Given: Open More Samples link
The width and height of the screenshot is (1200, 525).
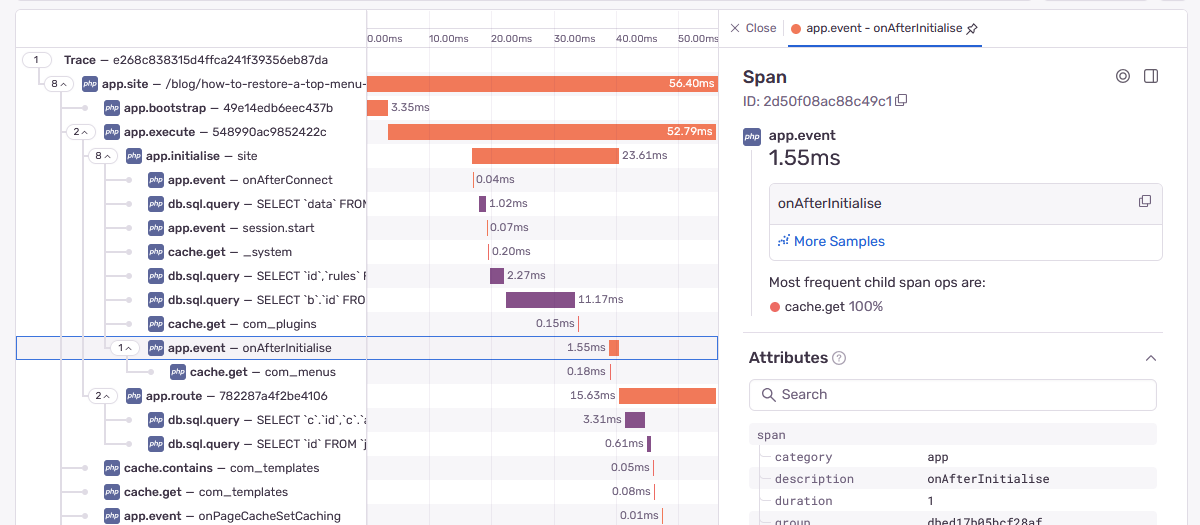Looking at the screenshot, I should pyautogui.click(x=831, y=241).
